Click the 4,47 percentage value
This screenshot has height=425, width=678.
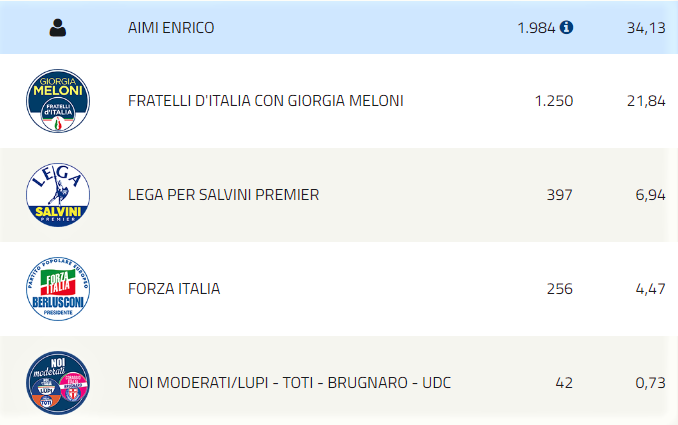click(x=650, y=289)
